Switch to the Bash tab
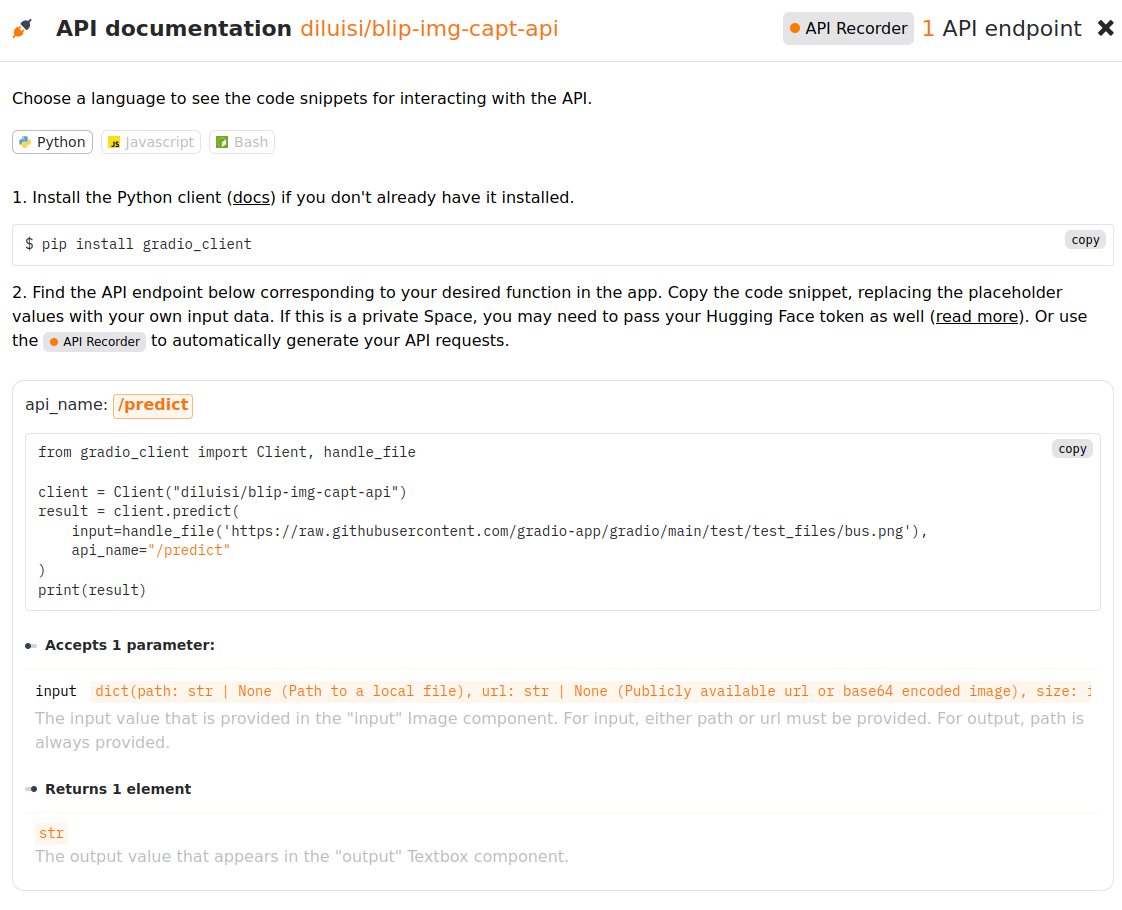This screenshot has height=910, width=1122. (x=242, y=142)
